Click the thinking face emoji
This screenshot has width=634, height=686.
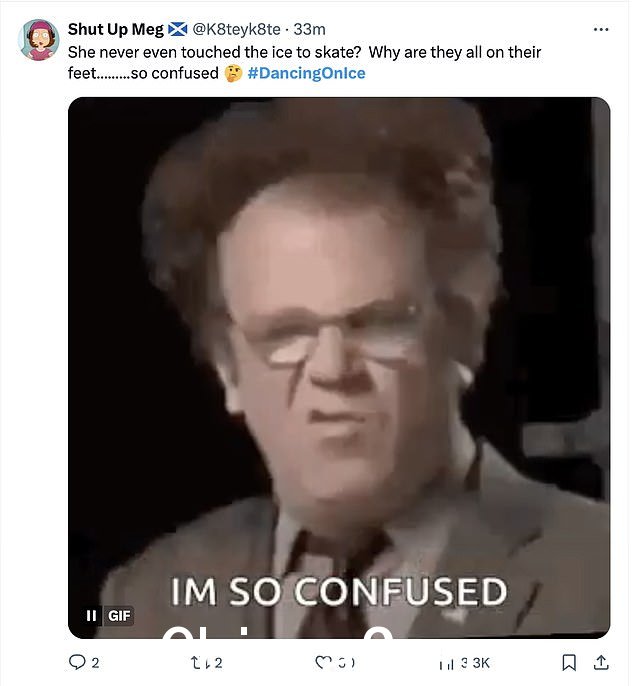click(x=233, y=73)
